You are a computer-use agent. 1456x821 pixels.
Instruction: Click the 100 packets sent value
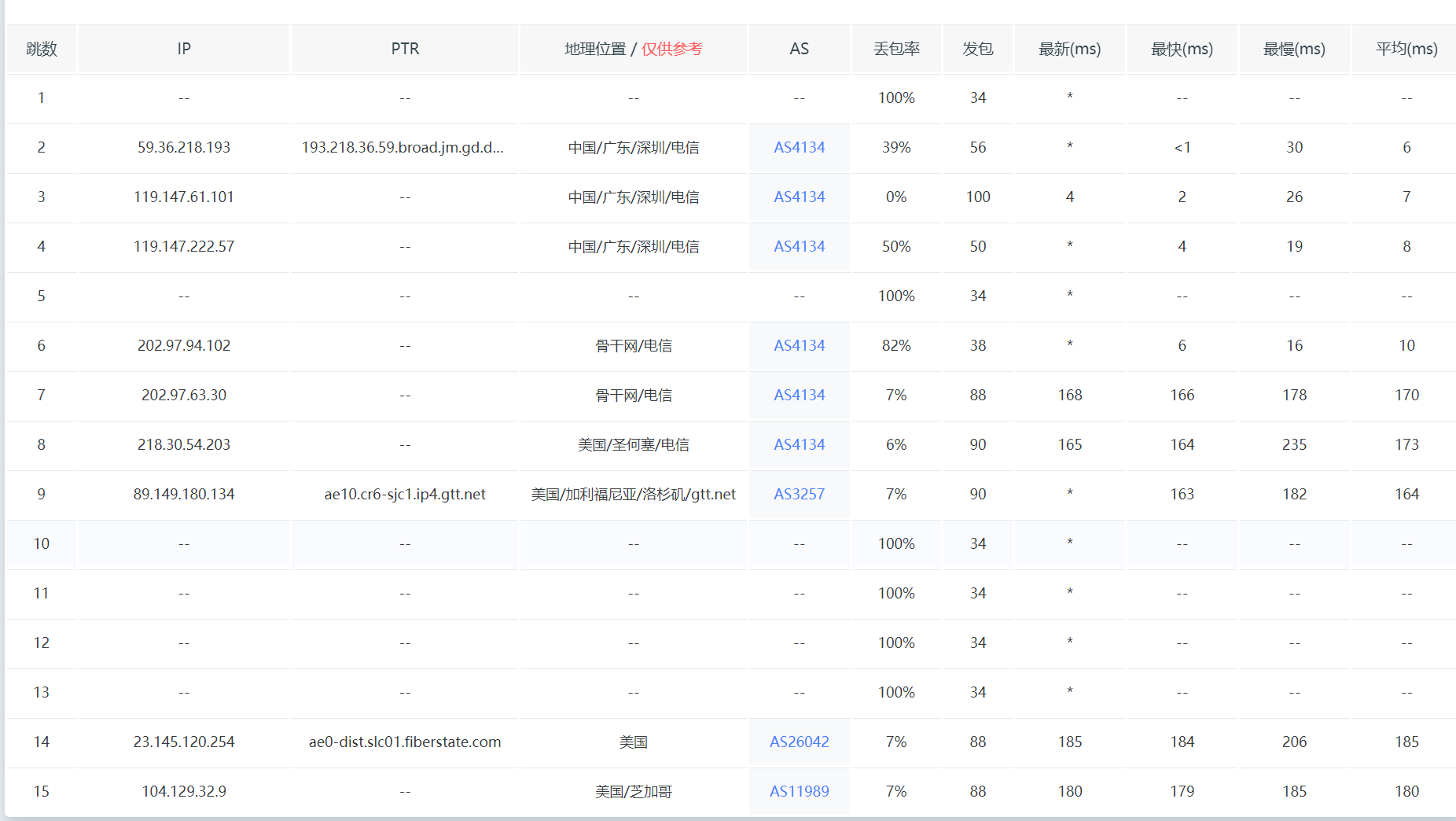(978, 197)
